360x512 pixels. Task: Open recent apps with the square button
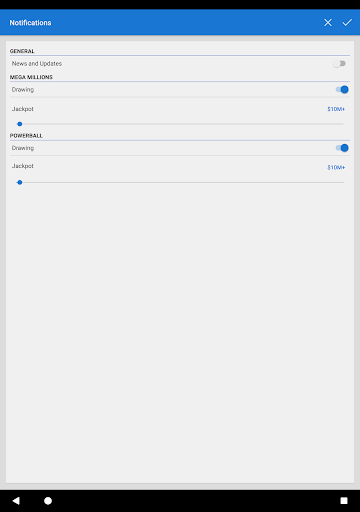[344, 501]
